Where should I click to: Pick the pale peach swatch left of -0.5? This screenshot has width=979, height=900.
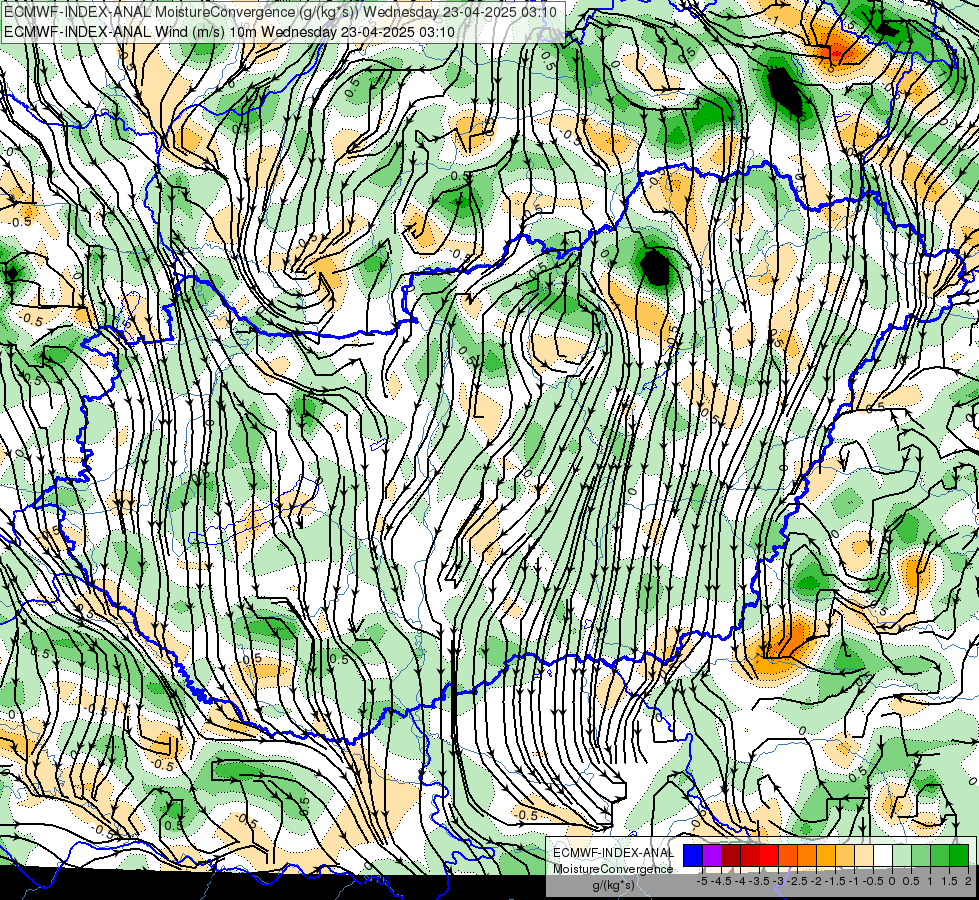point(864,856)
